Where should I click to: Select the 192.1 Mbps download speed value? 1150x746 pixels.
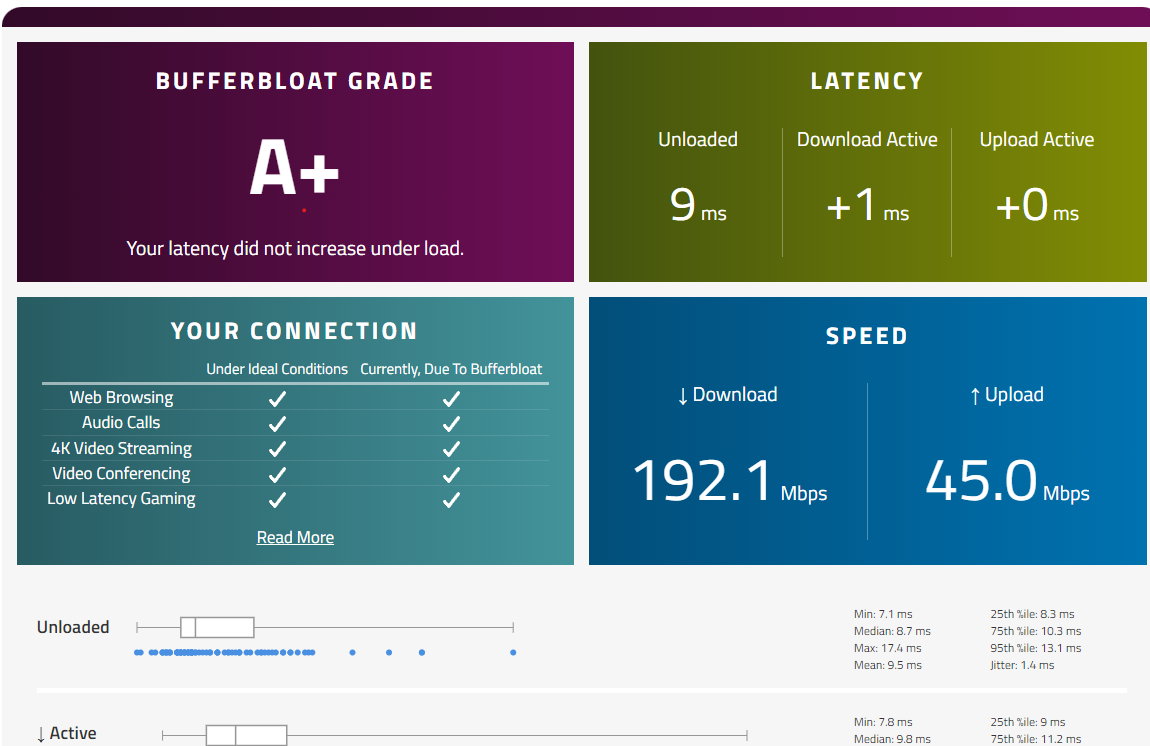[x=730, y=481]
